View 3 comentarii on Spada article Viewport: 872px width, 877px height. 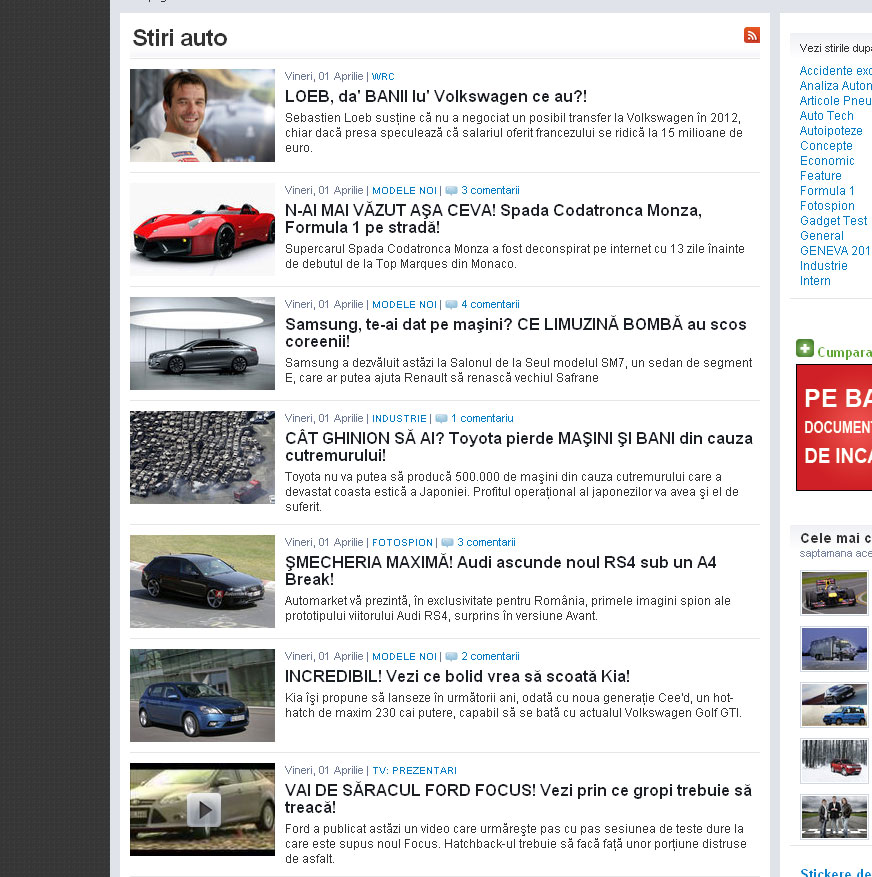[491, 191]
